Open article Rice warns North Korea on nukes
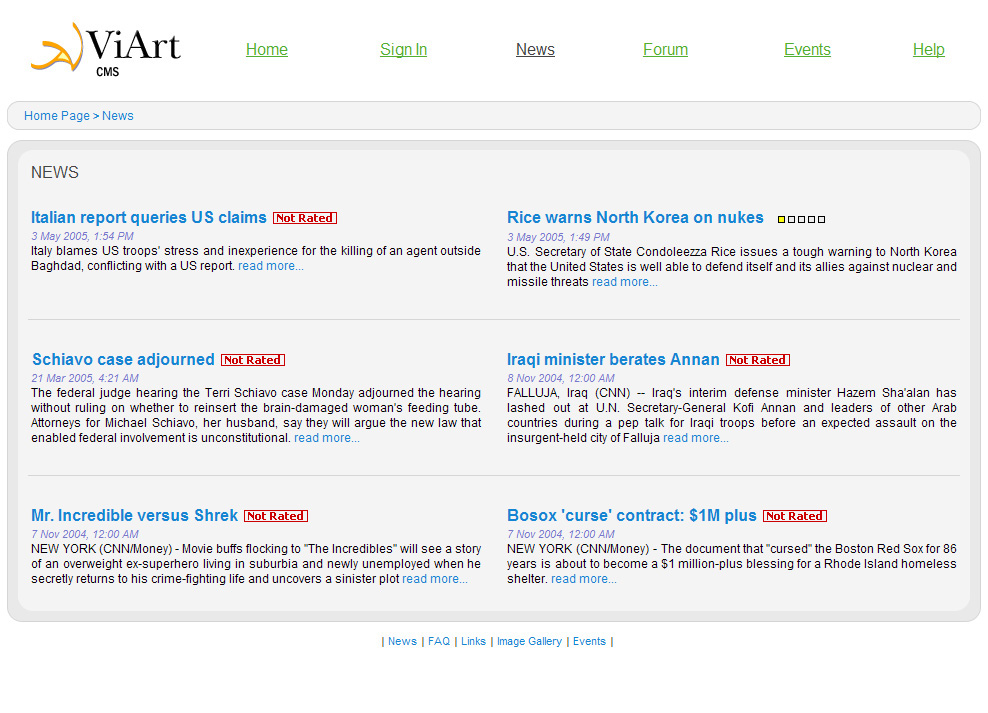Screen dimensions: 988x713 635,217
